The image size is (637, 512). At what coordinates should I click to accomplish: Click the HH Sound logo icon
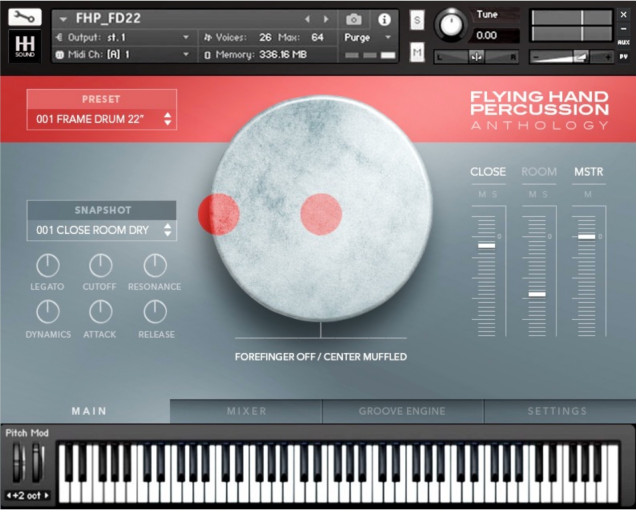(25, 47)
